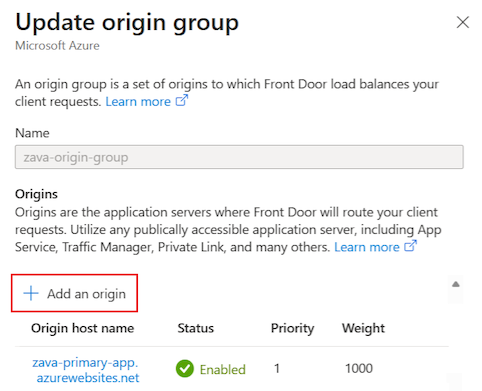Open zava-primary-app.azurewebsites.net origin

86,370
